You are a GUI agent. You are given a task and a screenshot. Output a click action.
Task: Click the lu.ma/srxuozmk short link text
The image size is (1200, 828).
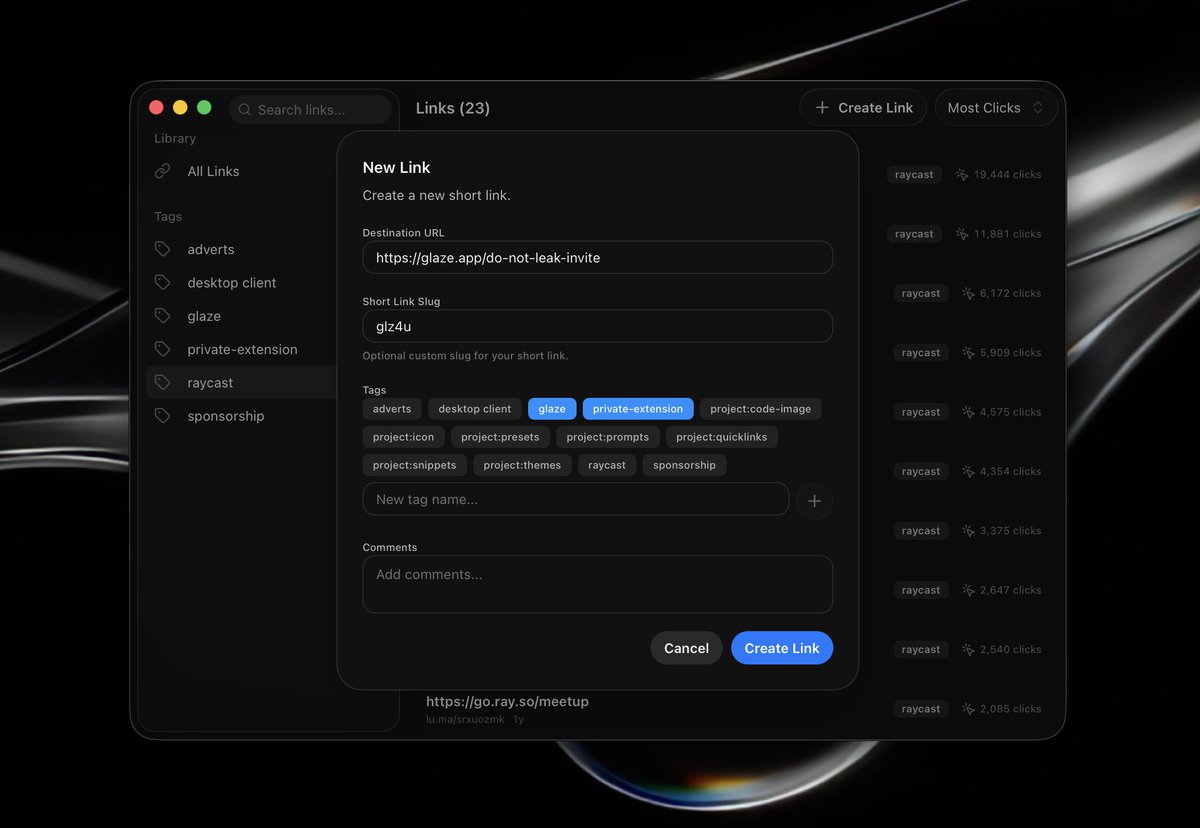click(x=466, y=719)
